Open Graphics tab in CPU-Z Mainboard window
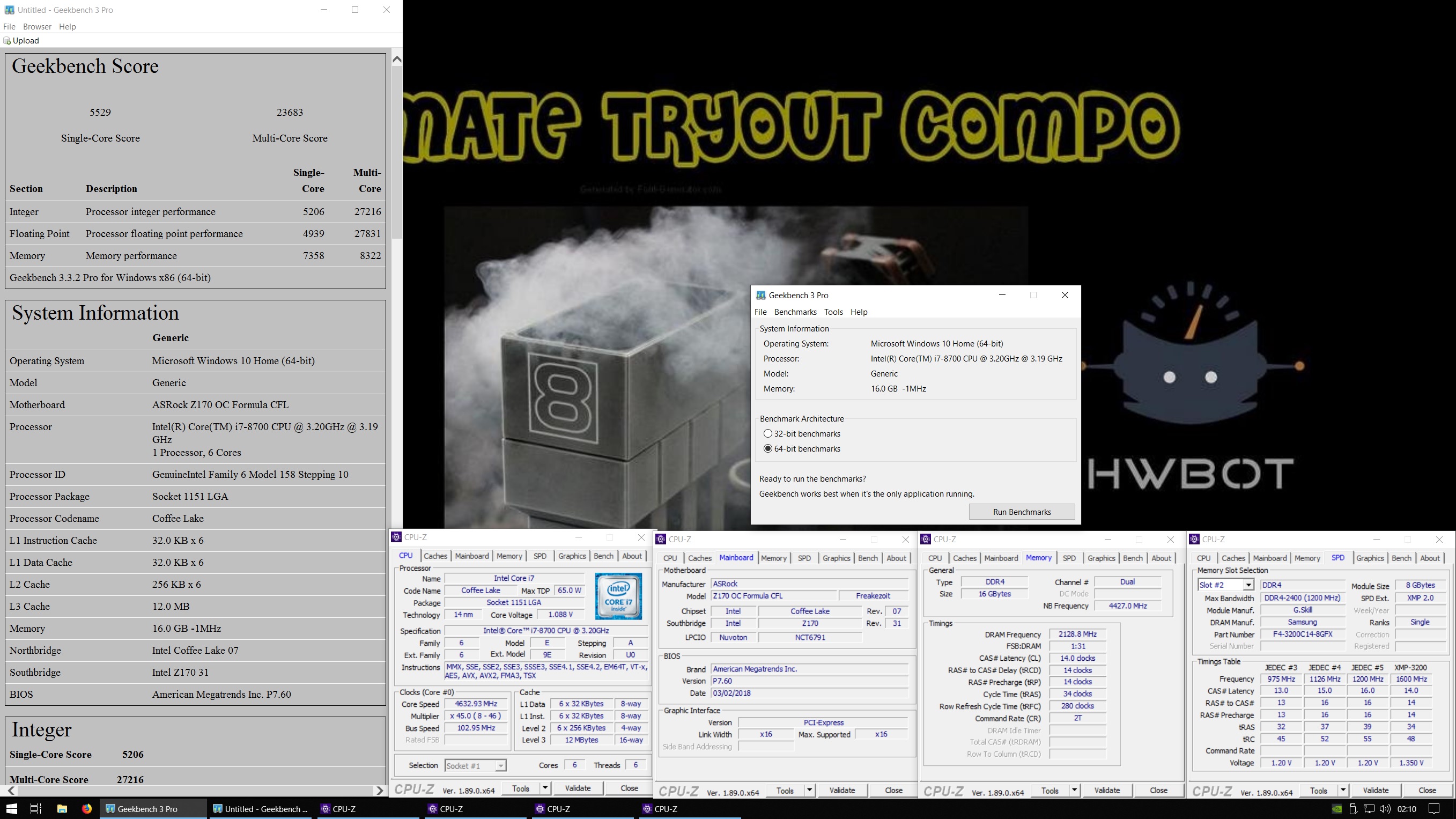Viewport: 1456px width, 819px height. (836, 558)
